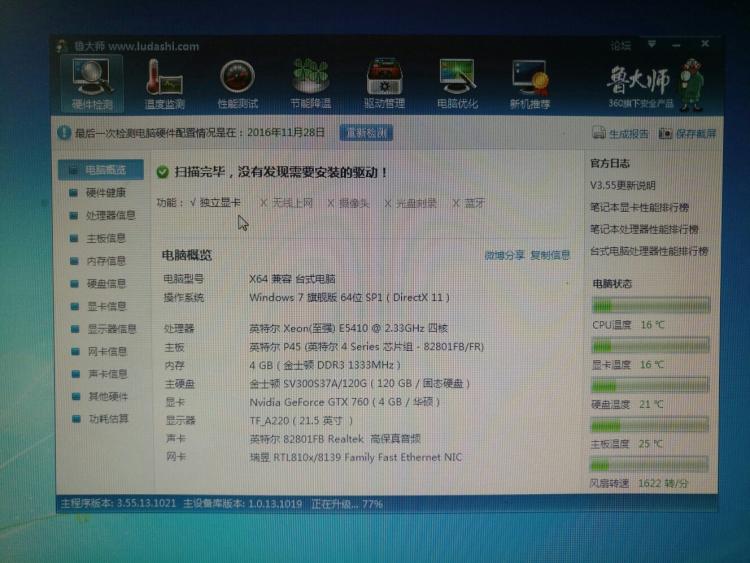Click the 鲁大师 logo mascot
The image size is (750, 563).
pos(692,85)
